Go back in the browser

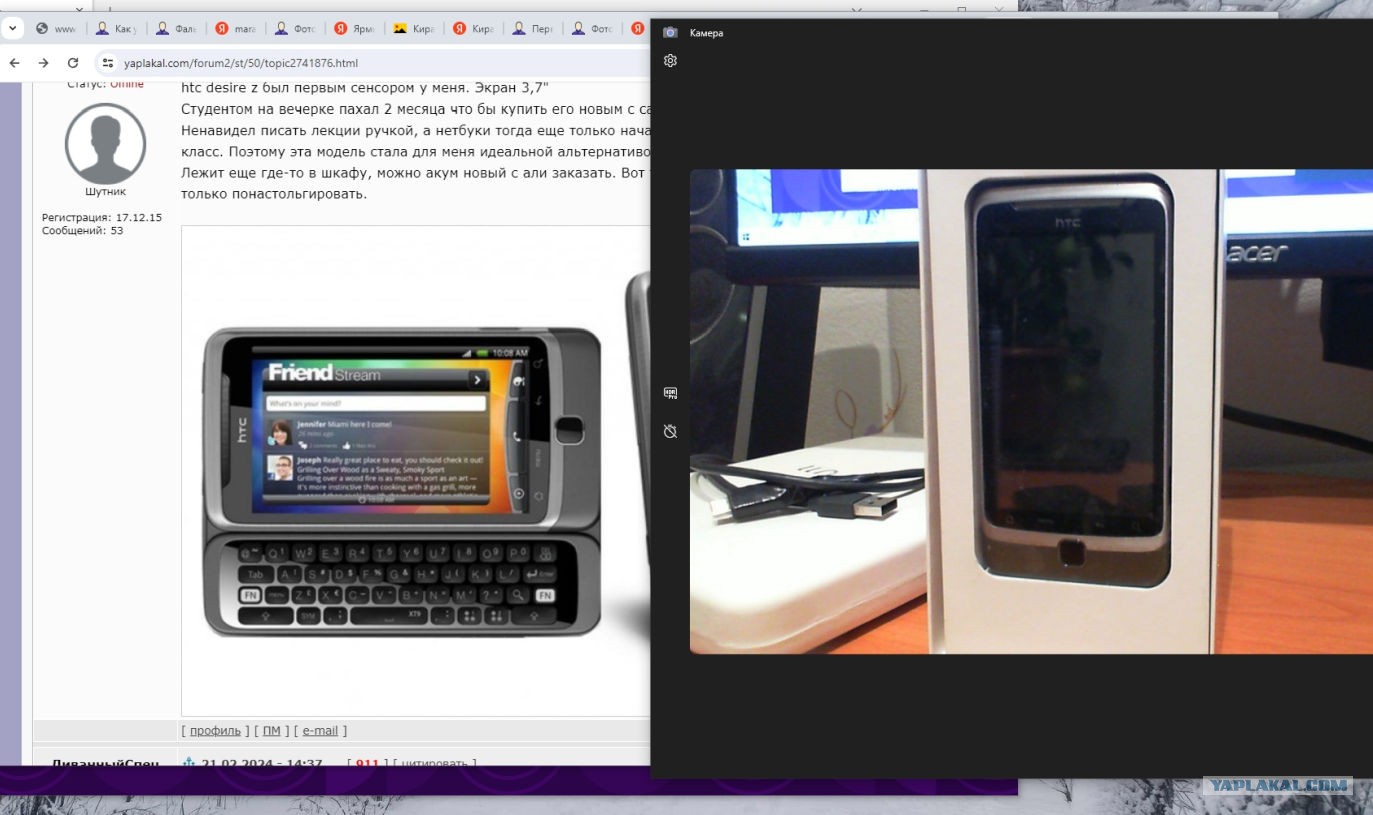coord(14,63)
